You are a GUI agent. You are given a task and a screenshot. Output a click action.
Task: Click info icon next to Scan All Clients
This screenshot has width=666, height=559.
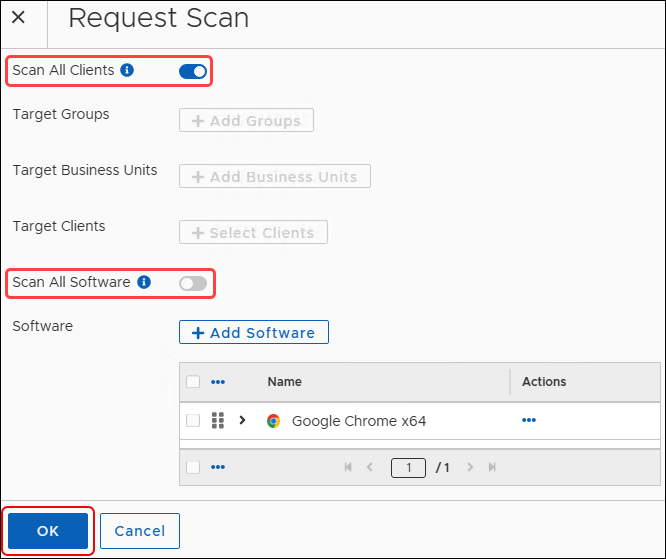[127, 70]
